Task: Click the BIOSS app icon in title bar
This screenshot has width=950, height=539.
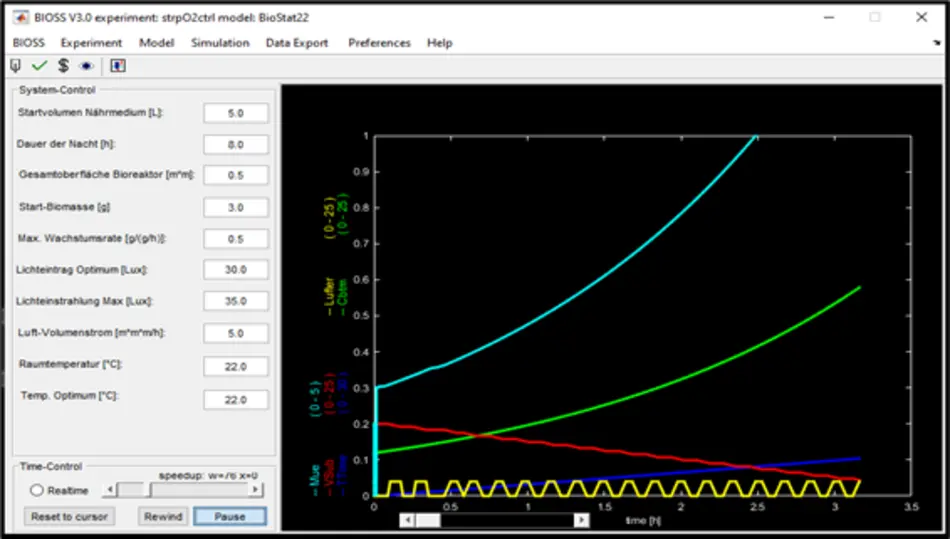Action: tap(20, 17)
